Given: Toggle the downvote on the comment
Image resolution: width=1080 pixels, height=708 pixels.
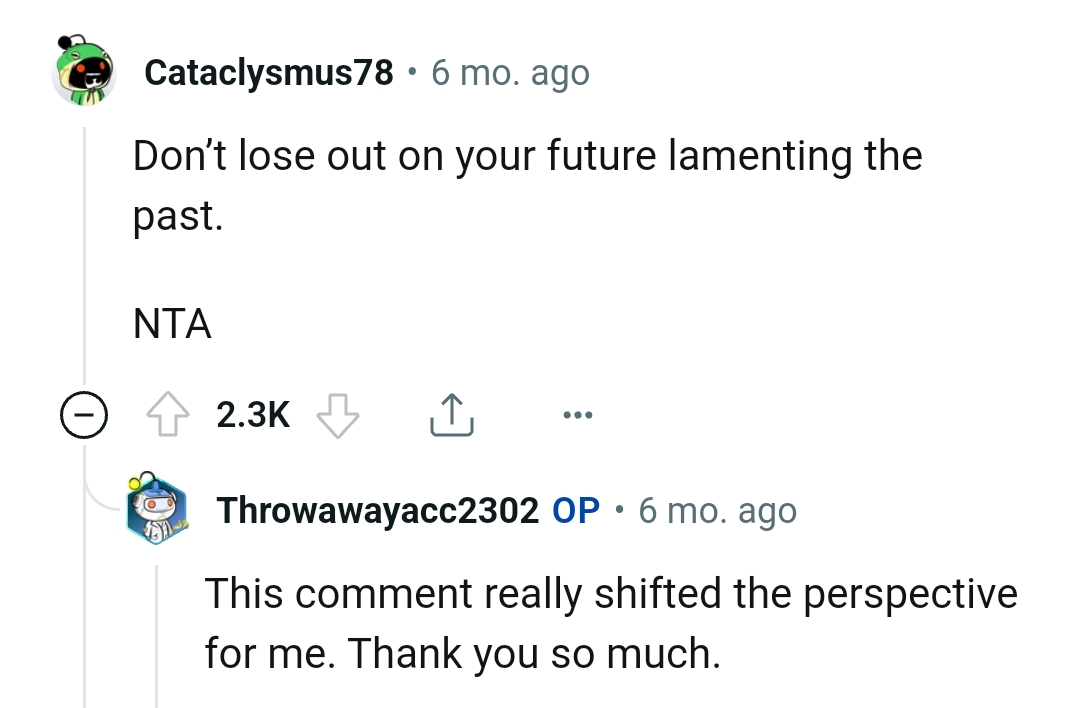Looking at the screenshot, I should [x=338, y=413].
